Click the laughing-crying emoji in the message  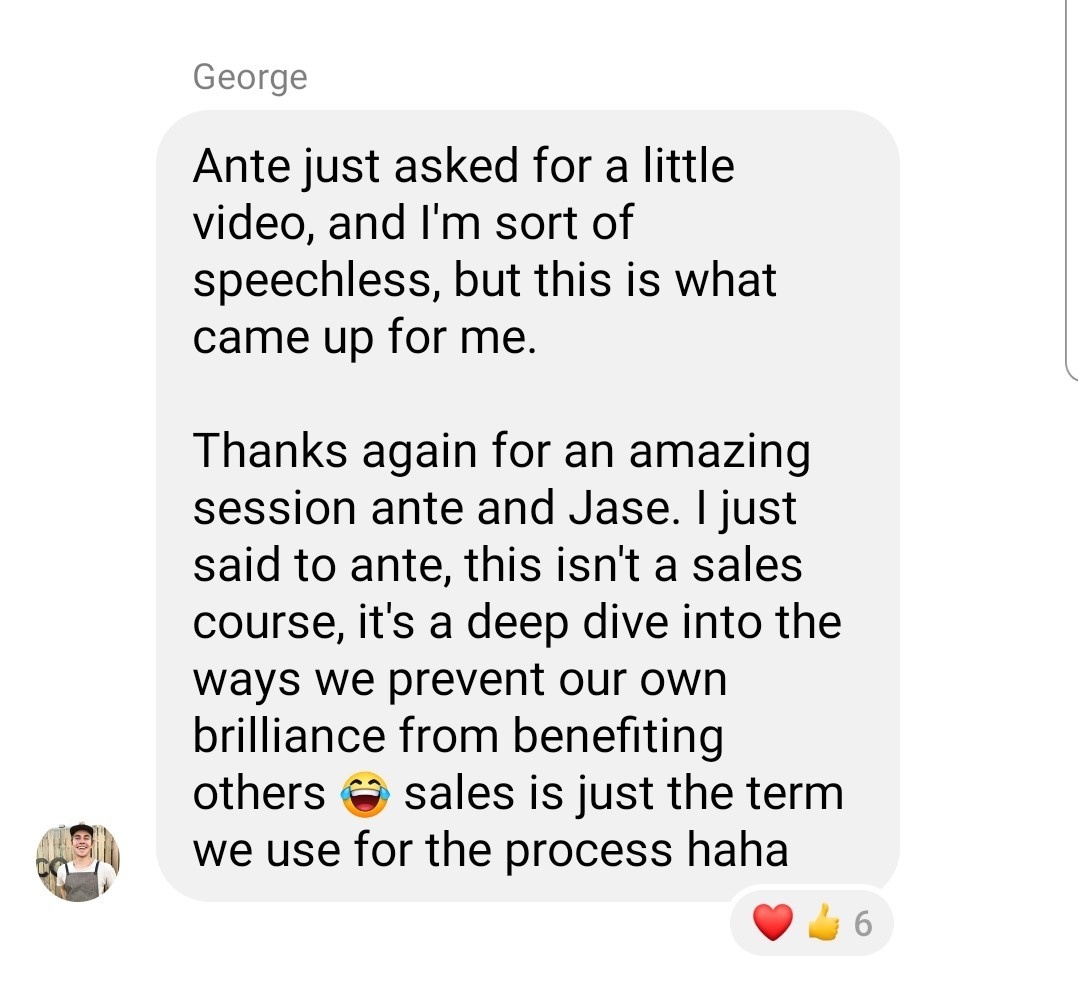click(x=364, y=794)
